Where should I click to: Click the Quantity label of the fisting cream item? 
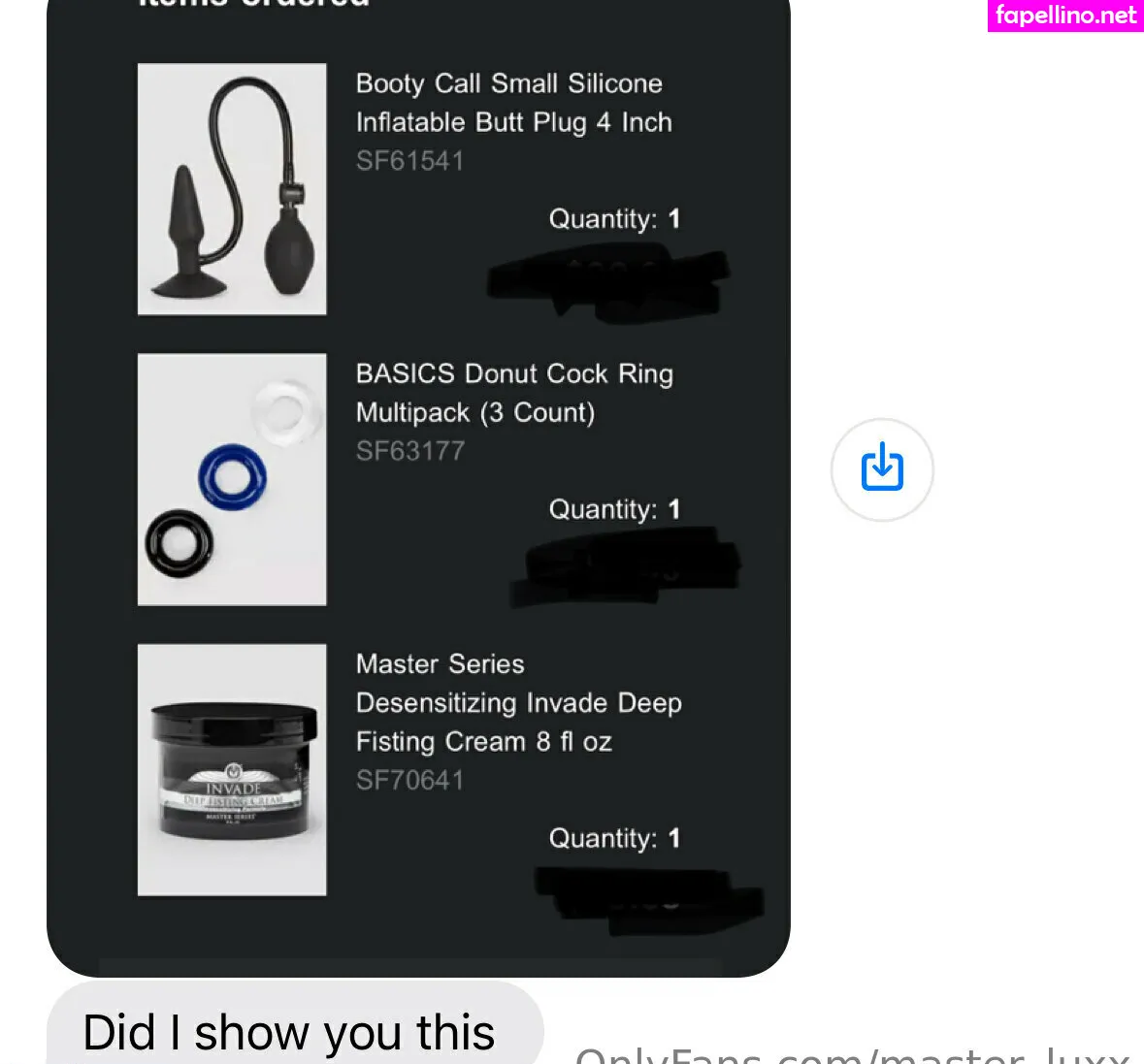pyautogui.click(x=614, y=838)
